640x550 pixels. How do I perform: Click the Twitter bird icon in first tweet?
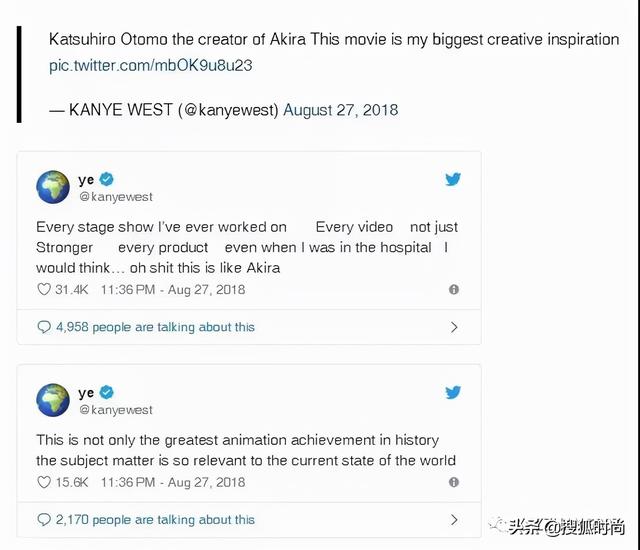point(453,179)
